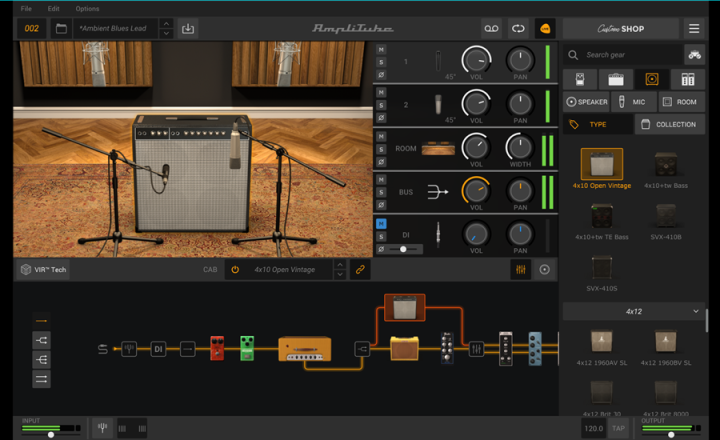The width and height of the screenshot is (720, 440).
Task: Open the 4x10 Open Vintage cab selector
Action: tap(285, 270)
